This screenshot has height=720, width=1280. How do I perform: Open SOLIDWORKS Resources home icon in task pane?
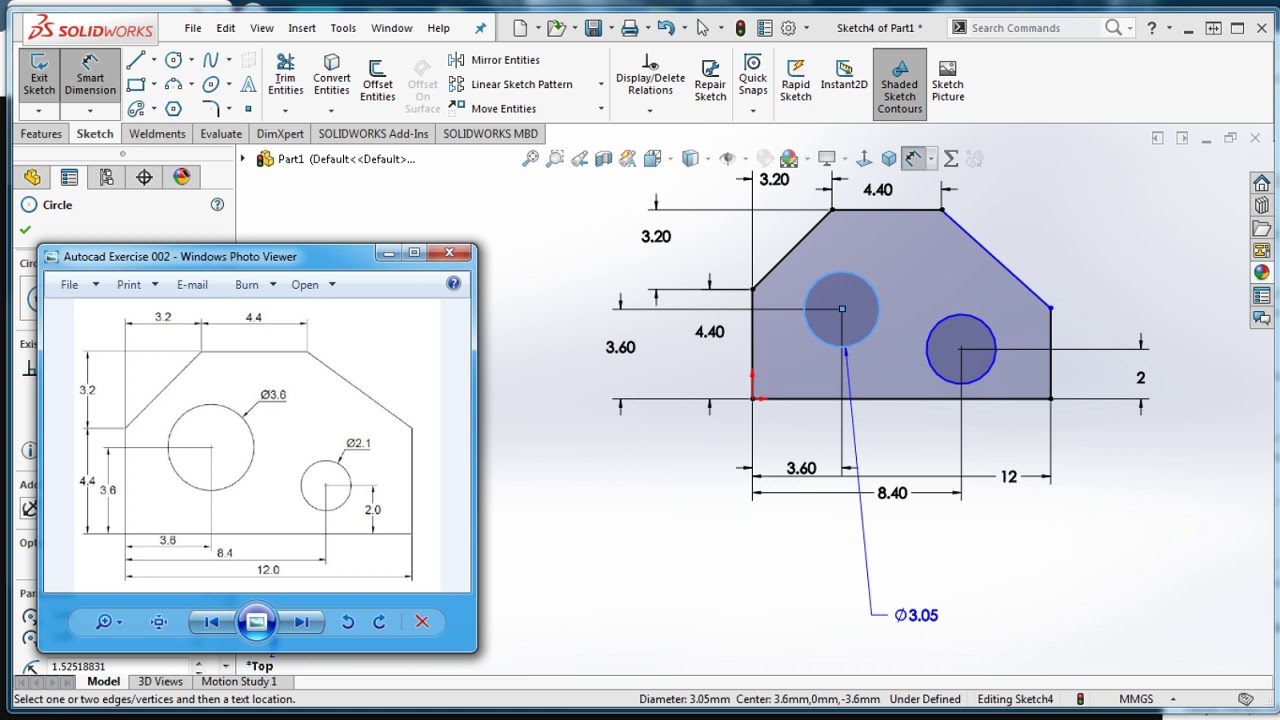(1261, 183)
